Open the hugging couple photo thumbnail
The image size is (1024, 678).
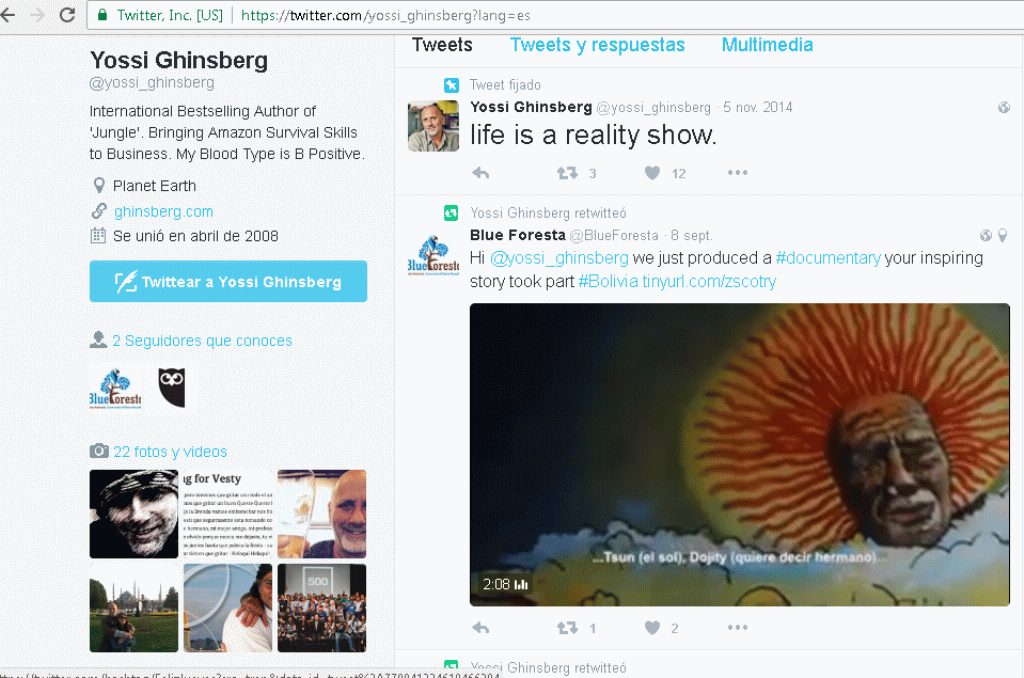coord(228,608)
